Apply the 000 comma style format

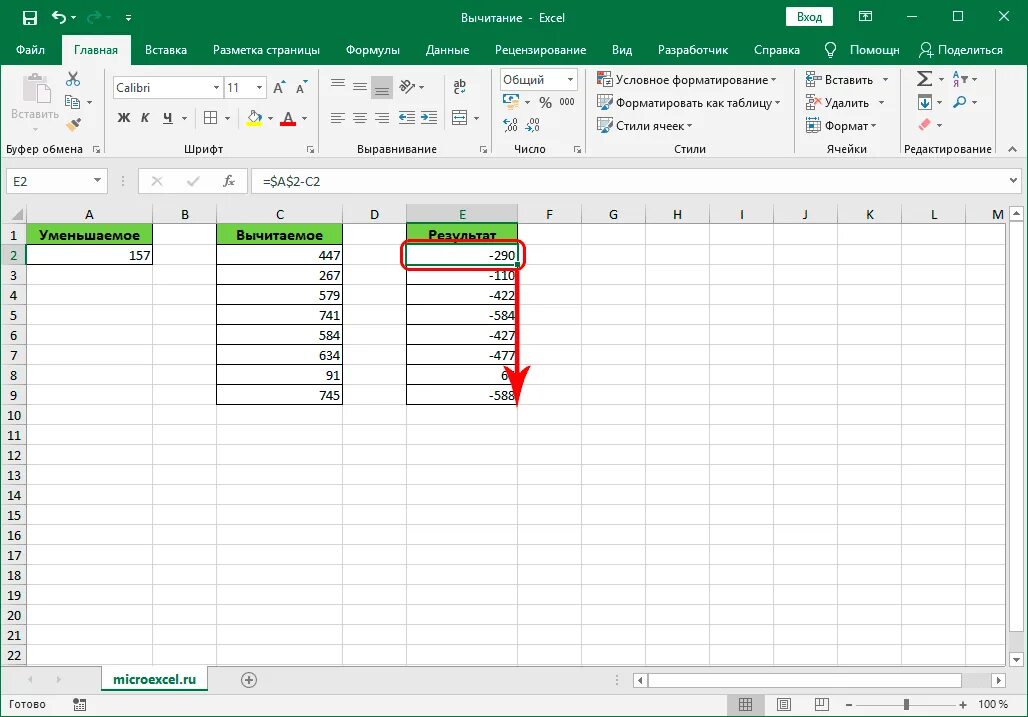click(x=567, y=102)
